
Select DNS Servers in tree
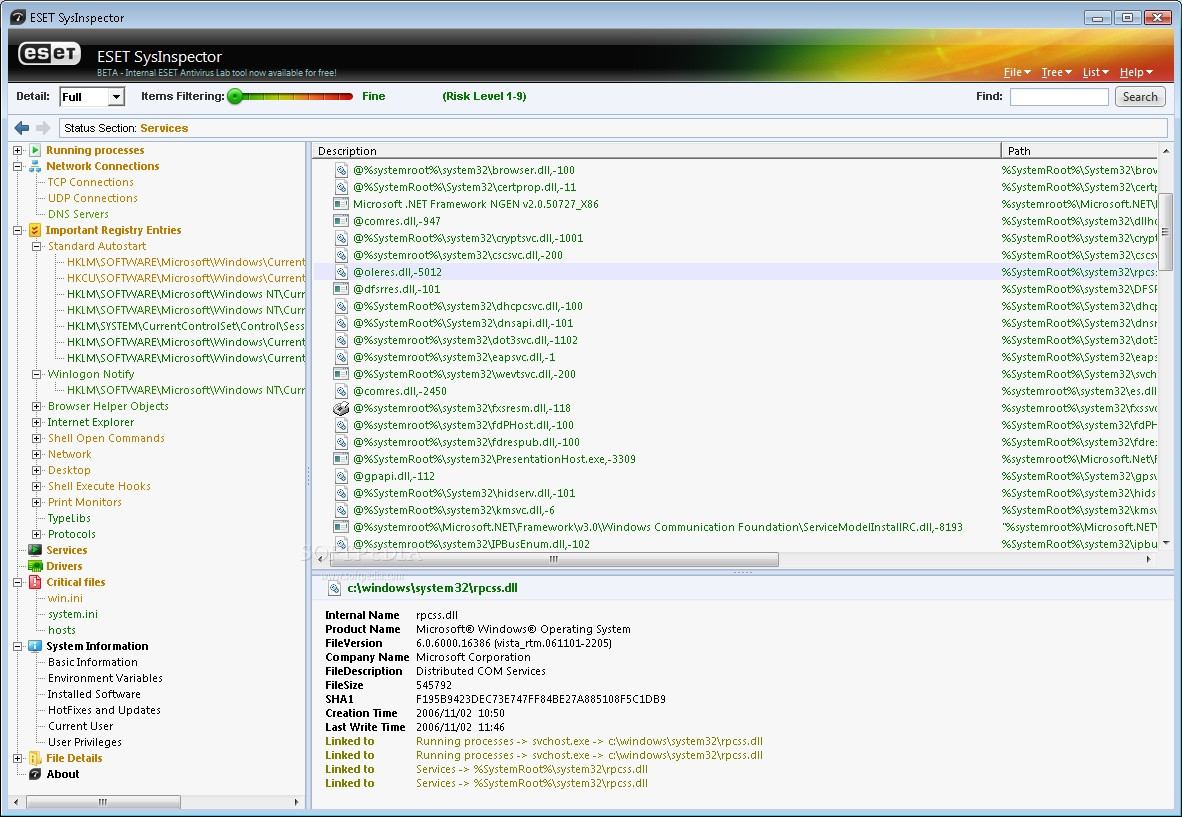click(x=78, y=214)
